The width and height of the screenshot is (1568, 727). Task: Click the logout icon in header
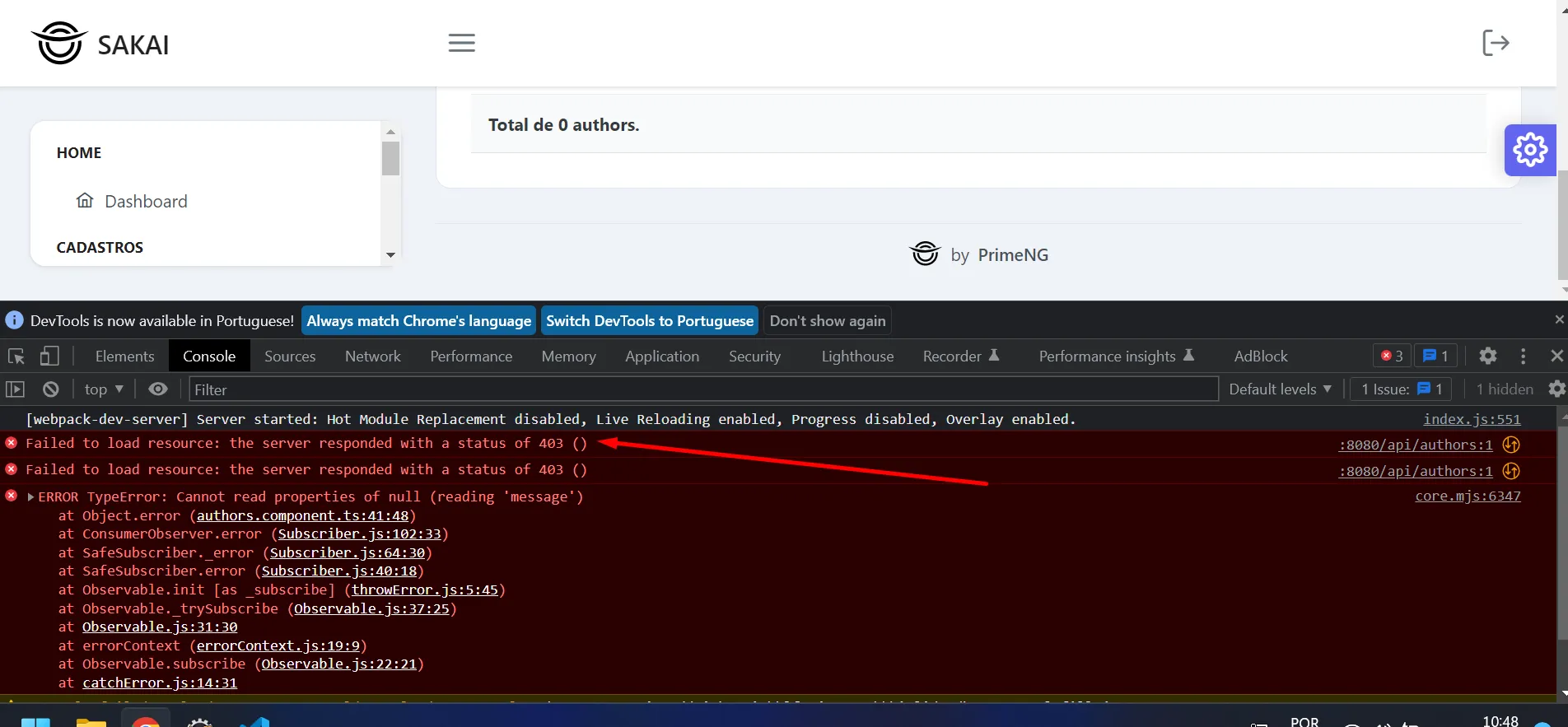click(x=1495, y=43)
